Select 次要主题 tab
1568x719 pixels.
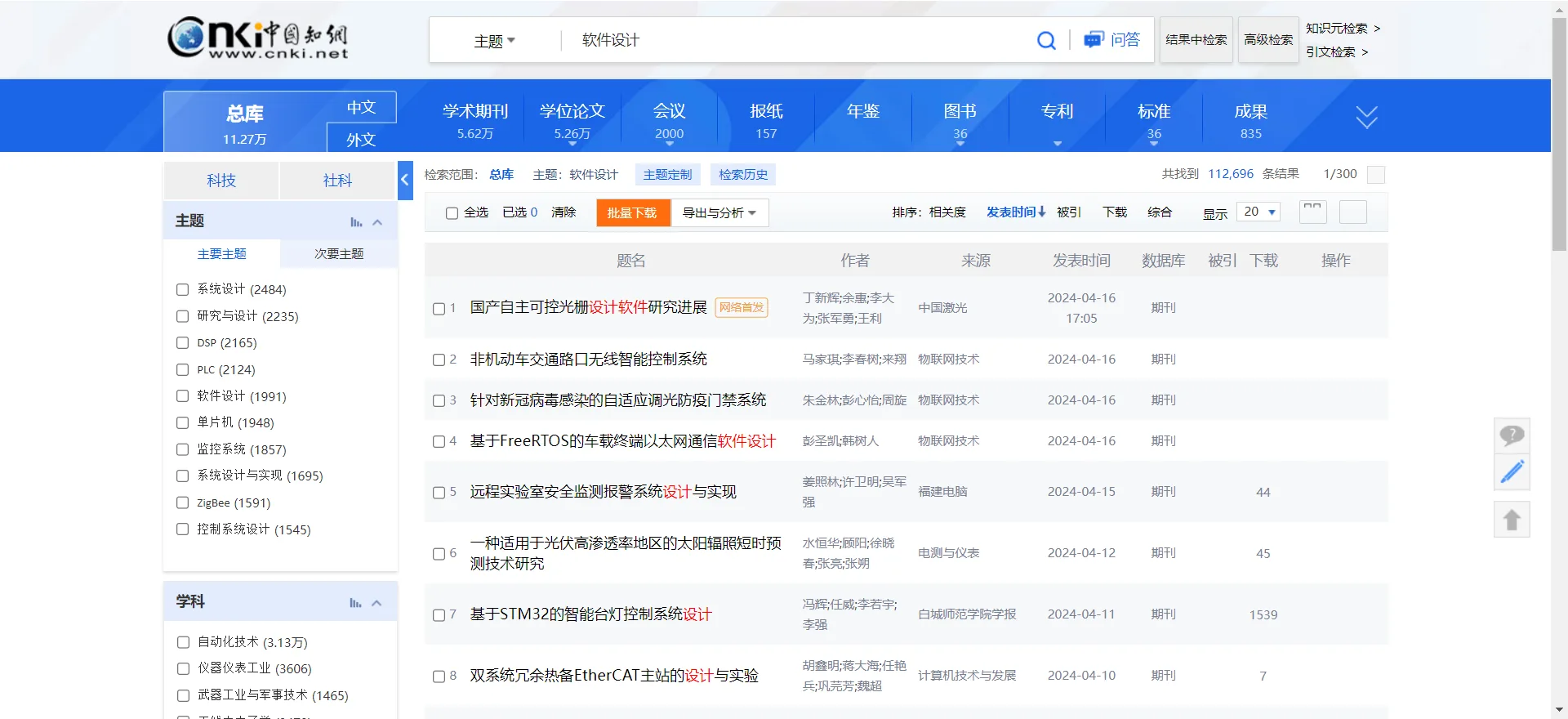pyautogui.click(x=339, y=254)
